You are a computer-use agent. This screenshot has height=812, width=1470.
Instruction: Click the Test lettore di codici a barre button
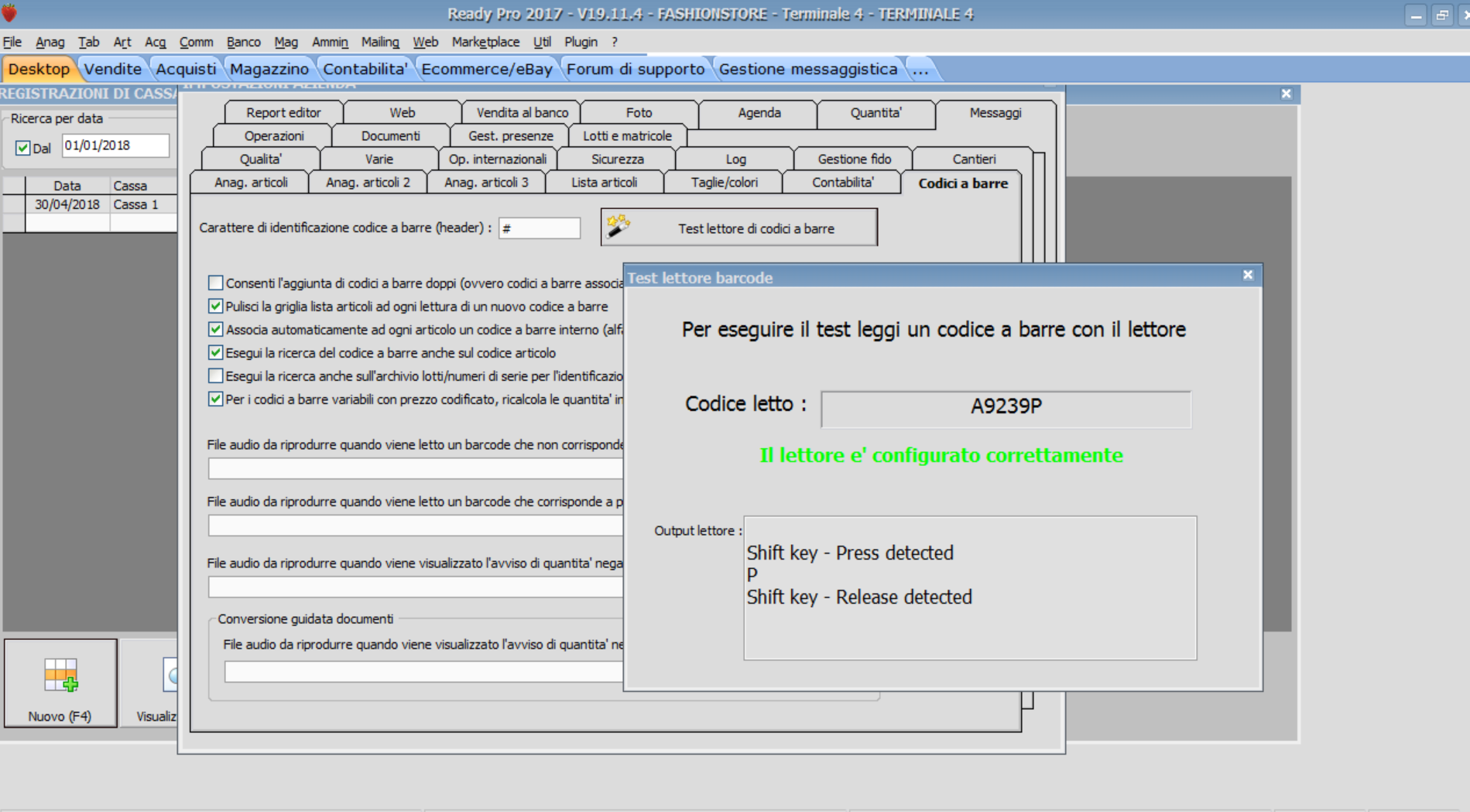click(x=739, y=228)
